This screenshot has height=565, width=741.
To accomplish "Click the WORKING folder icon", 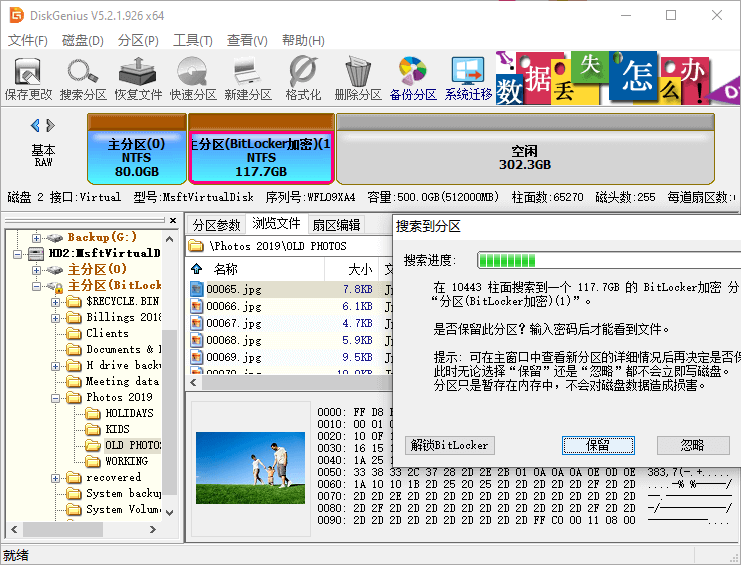I will (93, 461).
